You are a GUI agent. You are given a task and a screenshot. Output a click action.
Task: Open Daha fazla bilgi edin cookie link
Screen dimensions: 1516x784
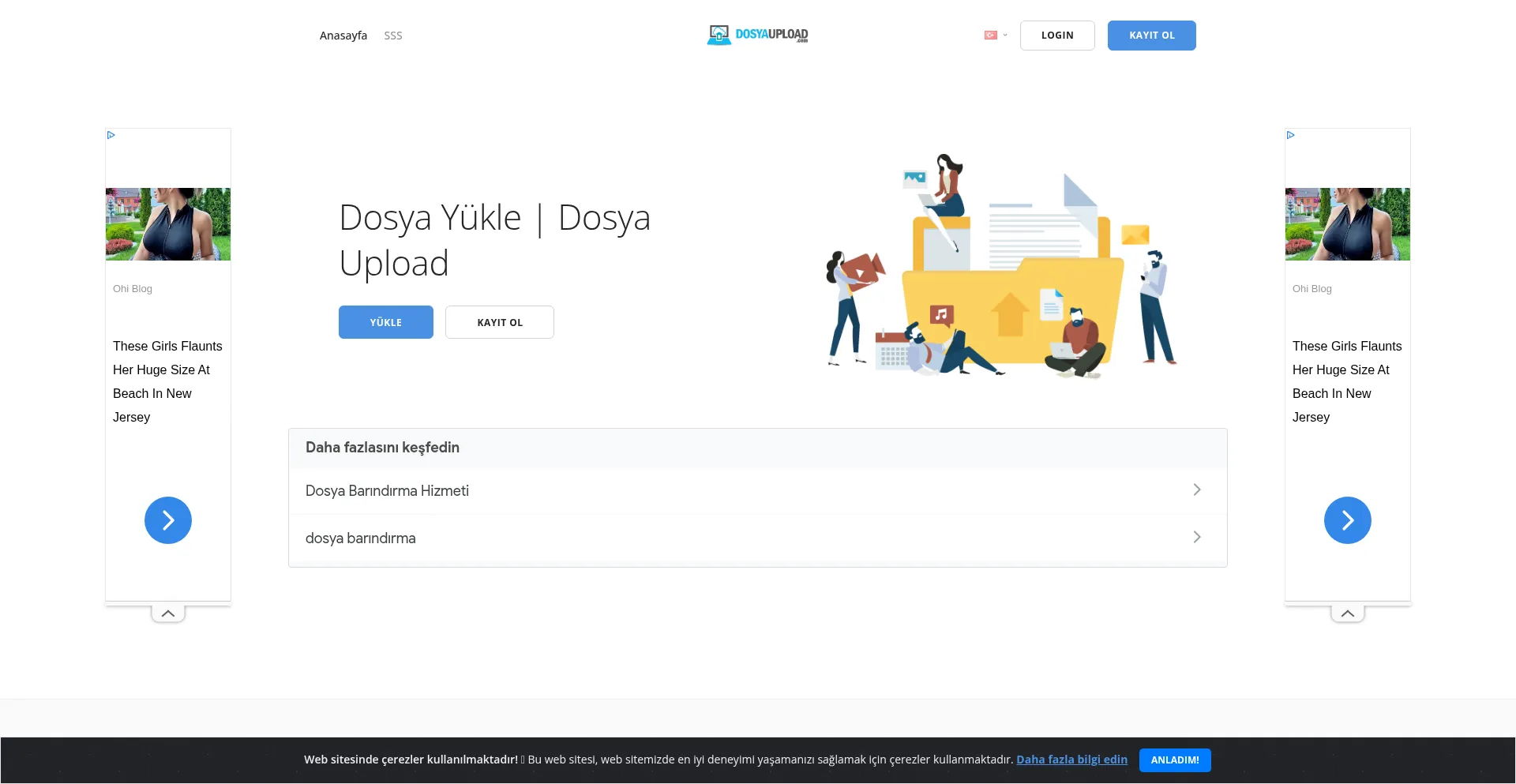pyautogui.click(x=1071, y=760)
